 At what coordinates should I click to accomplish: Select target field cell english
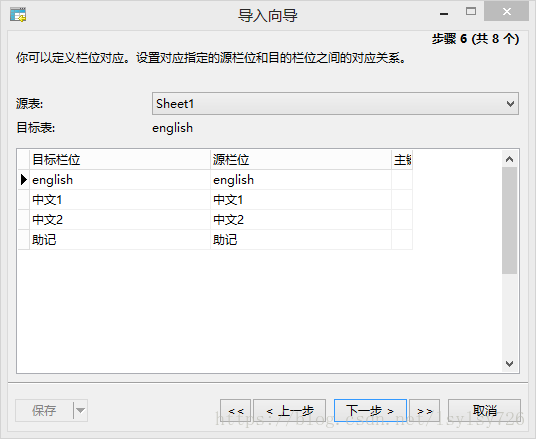click(x=120, y=180)
